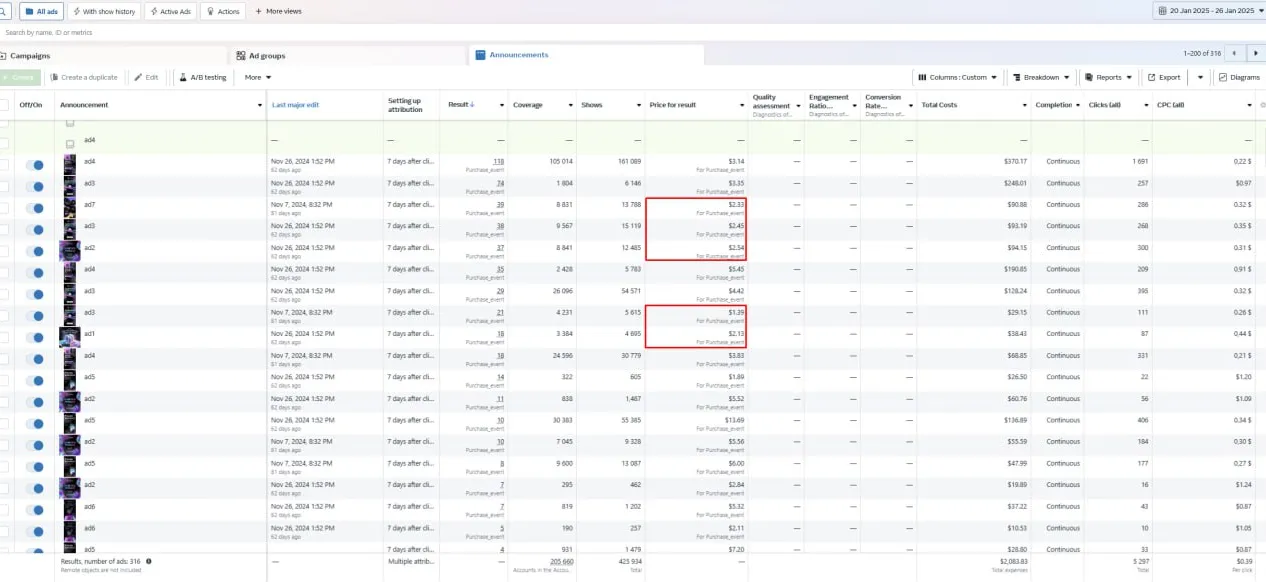Toggle the ad1 announcement switch

pyautogui.click(x=35, y=337)
